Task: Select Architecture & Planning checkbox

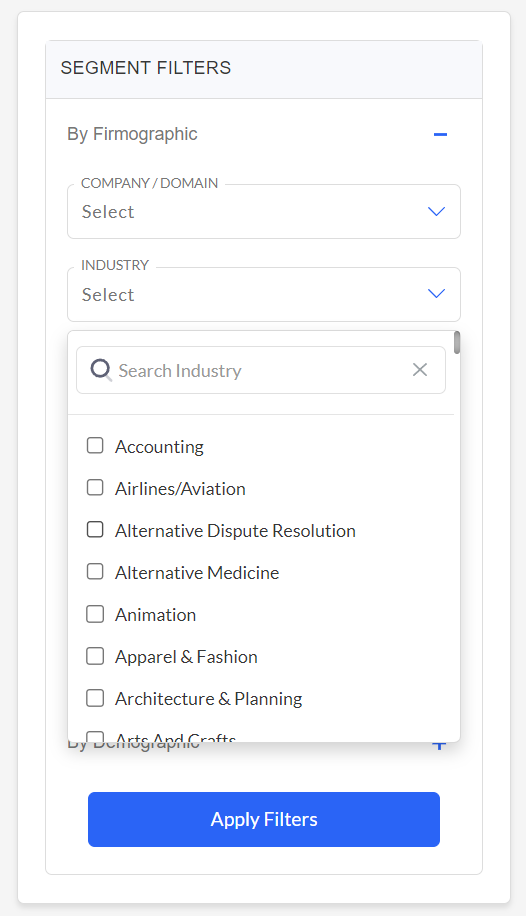Action: [95, 698]
